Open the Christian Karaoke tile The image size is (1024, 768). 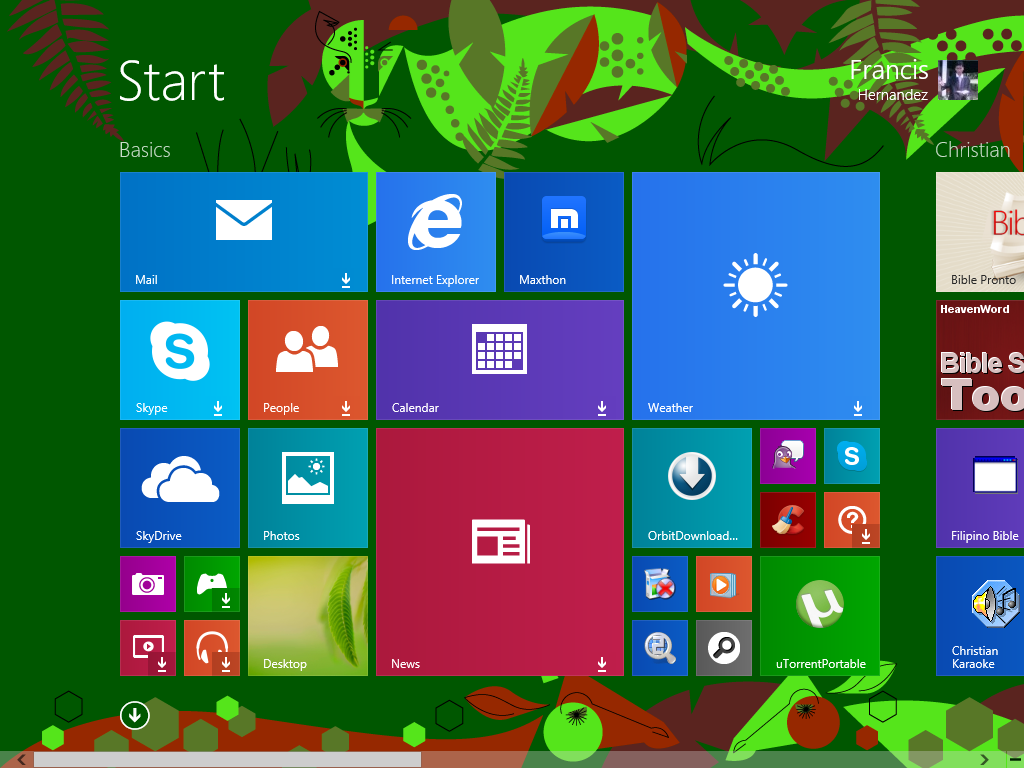[980, 616]
